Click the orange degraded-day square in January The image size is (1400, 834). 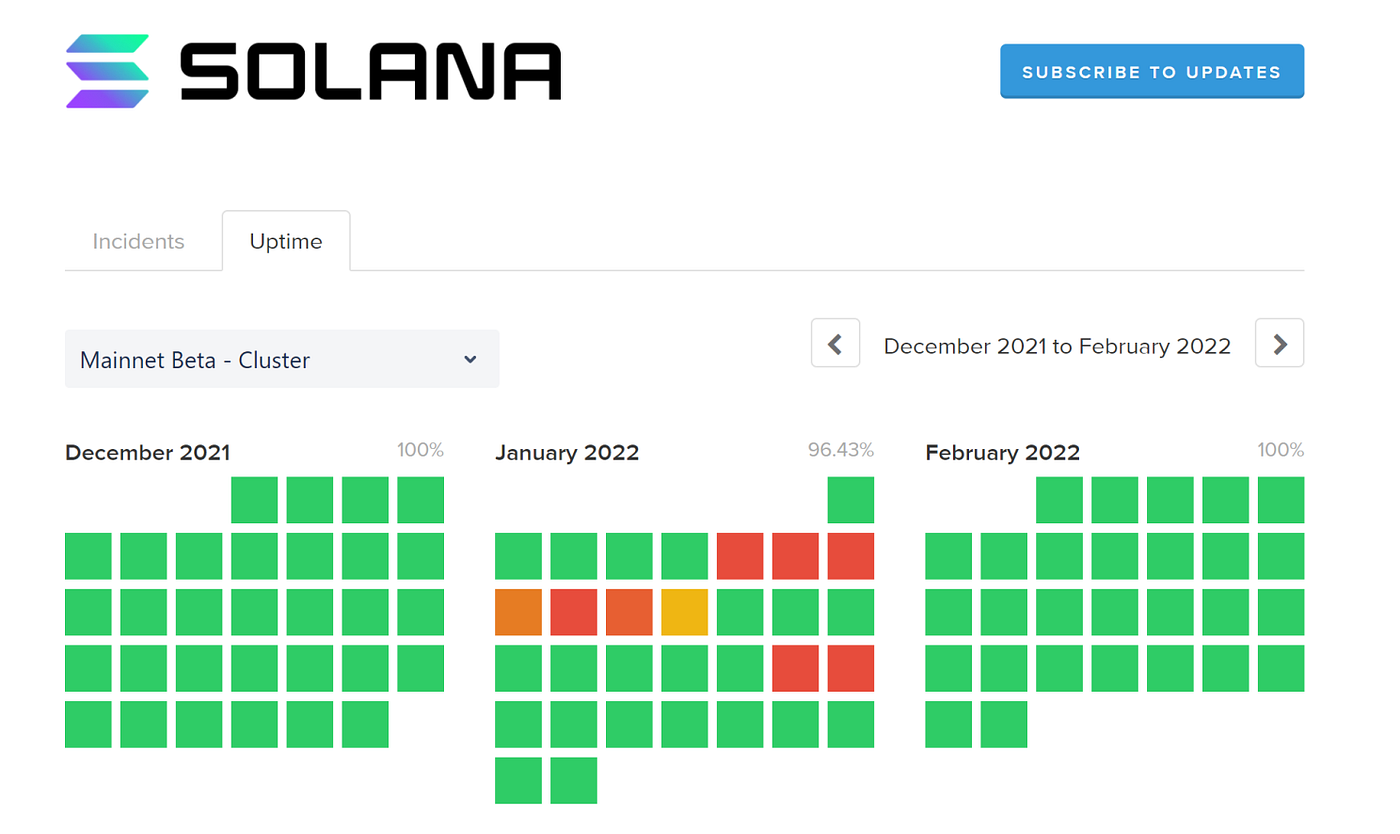(518, 611)
